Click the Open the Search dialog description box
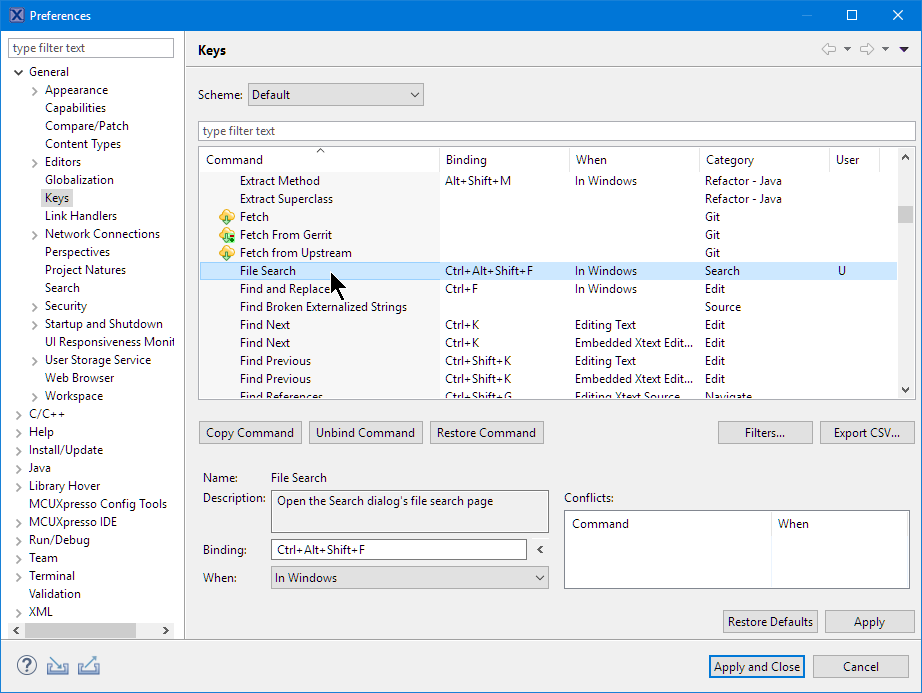Viewport: 922px width, 693px height. (x=410, y=511)
